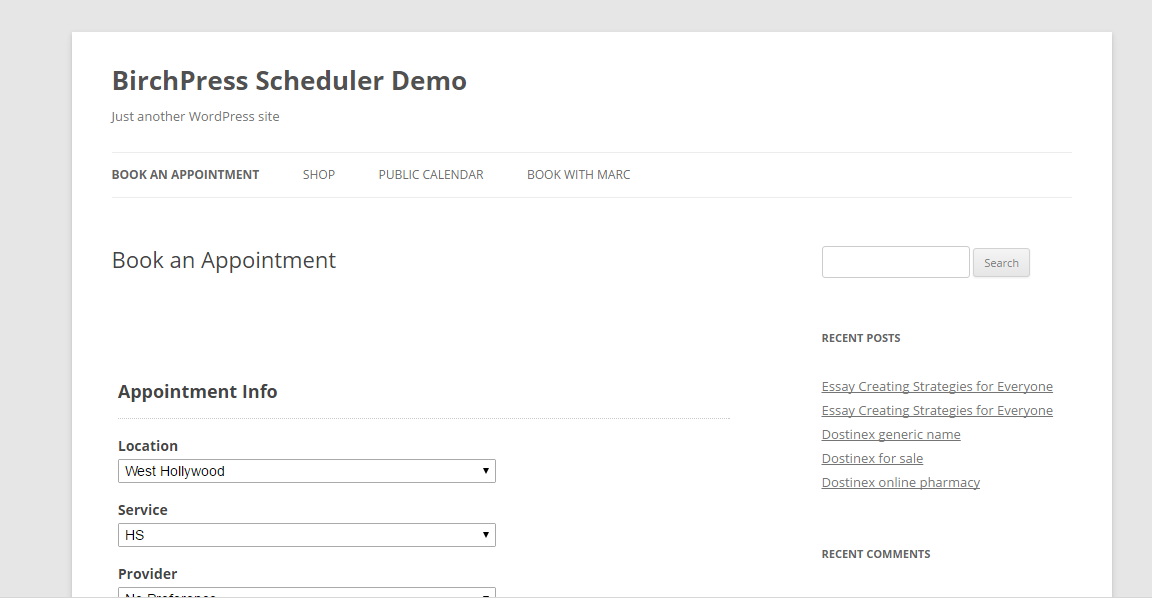Open the Book with Marc menu item
1152x598 pixels.
point(578,175)
